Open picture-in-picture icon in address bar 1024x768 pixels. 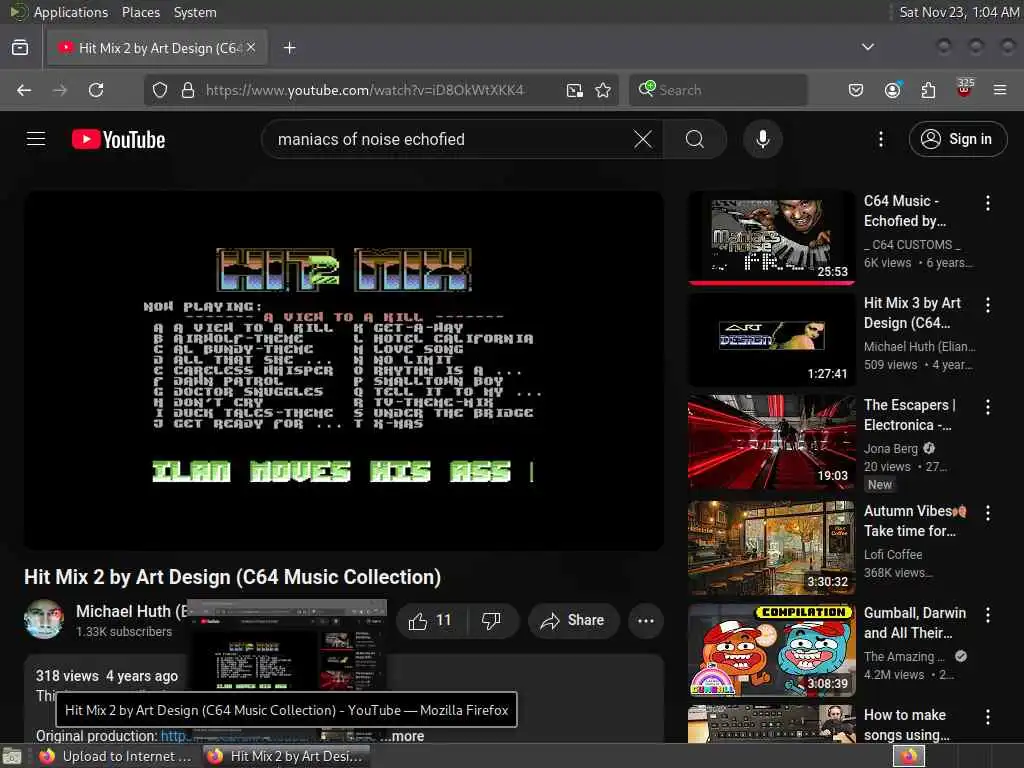tap(575, 90)
